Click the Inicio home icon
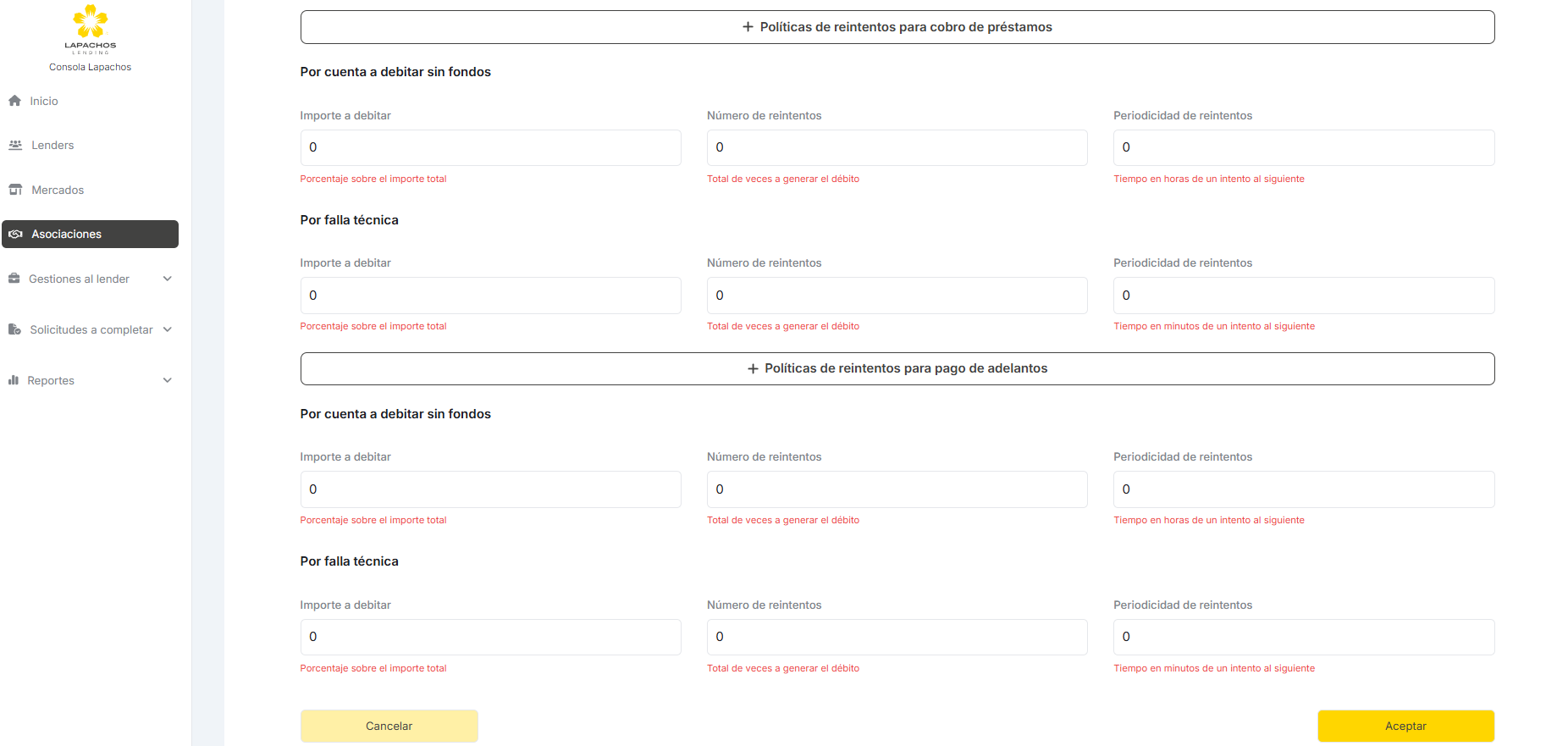 [x=14, y=101]
